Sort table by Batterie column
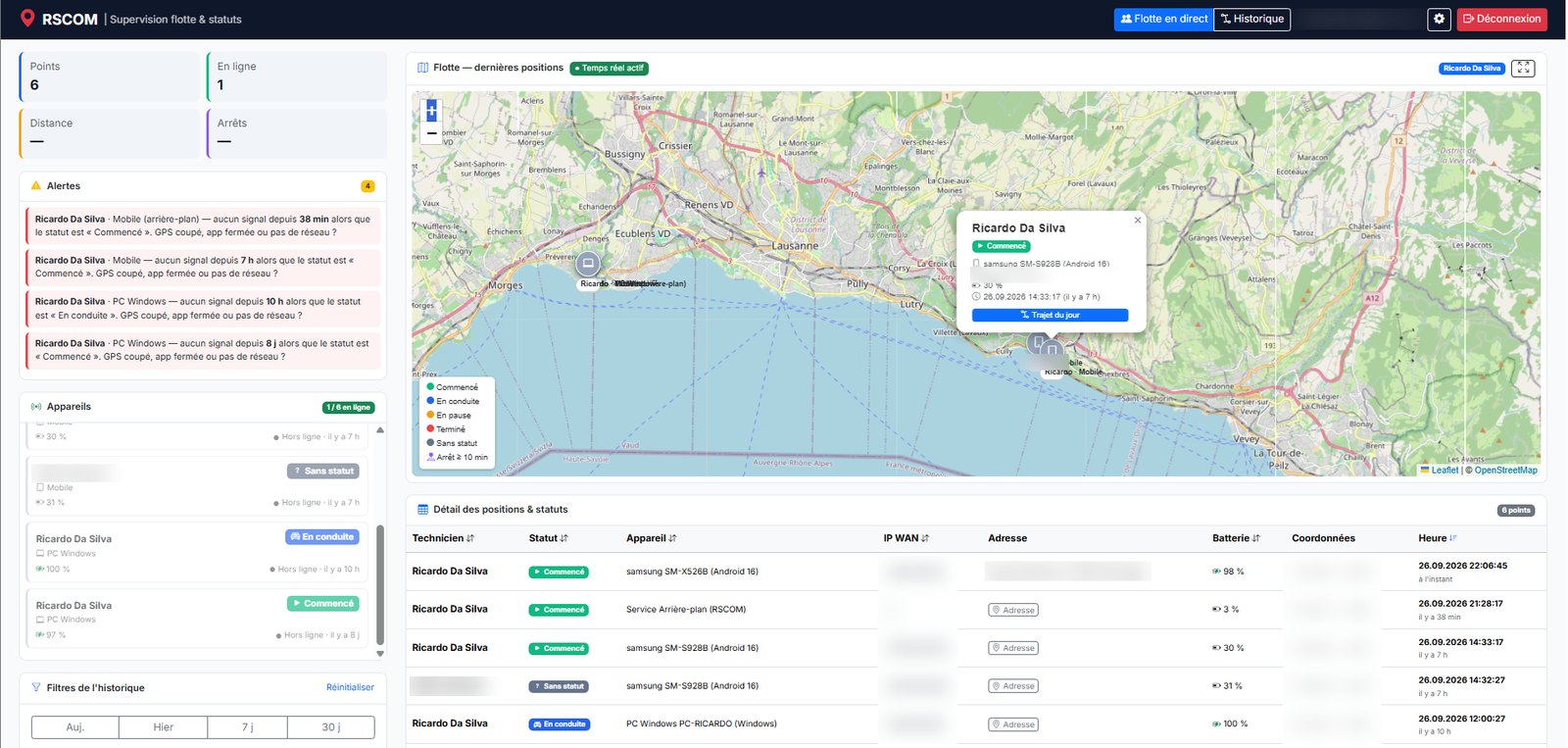The height and width of the screenshot is (748, 1568). (1236, 538)
